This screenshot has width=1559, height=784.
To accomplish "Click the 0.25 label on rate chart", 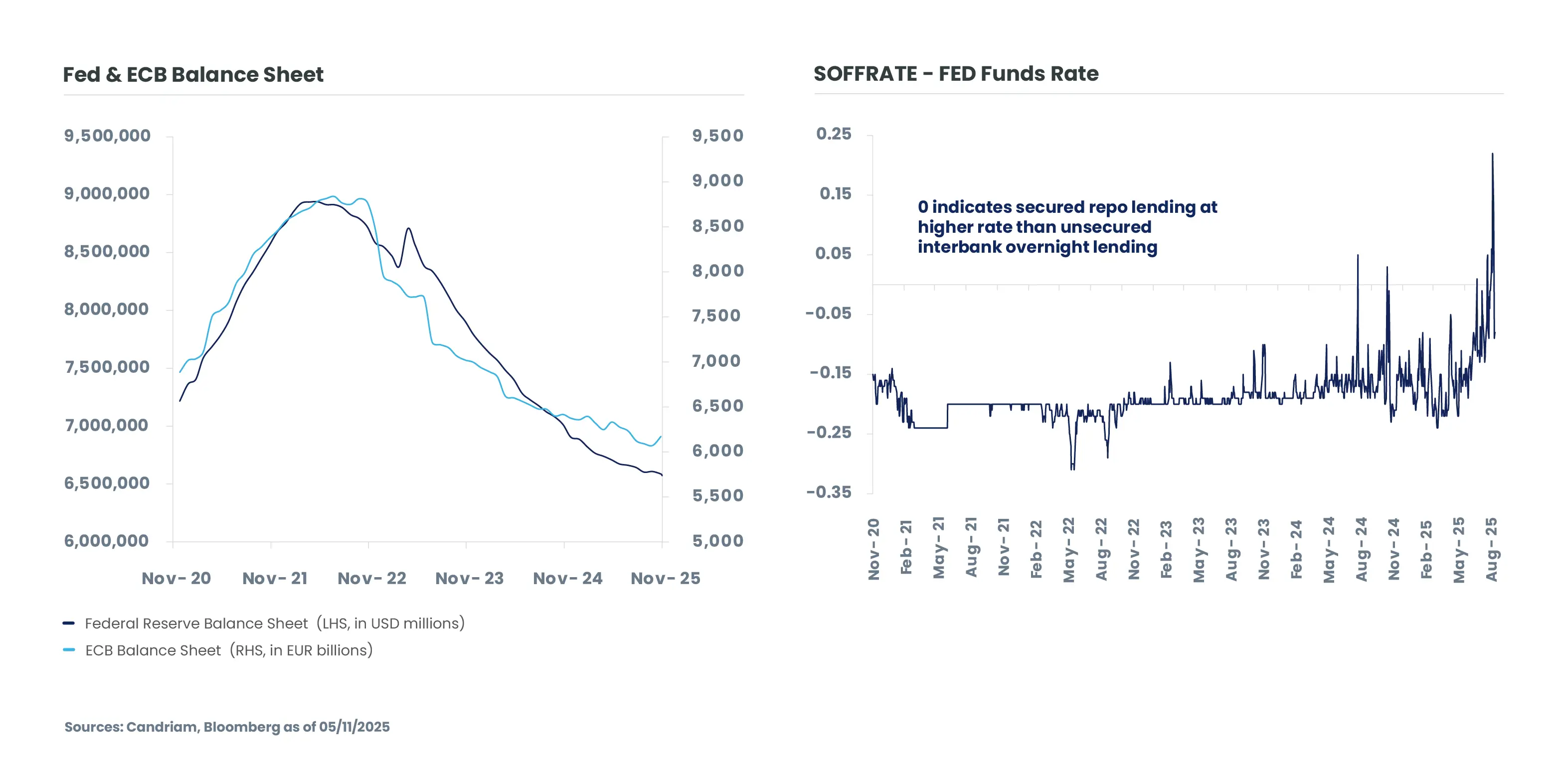I will click(x=834, y=134).
